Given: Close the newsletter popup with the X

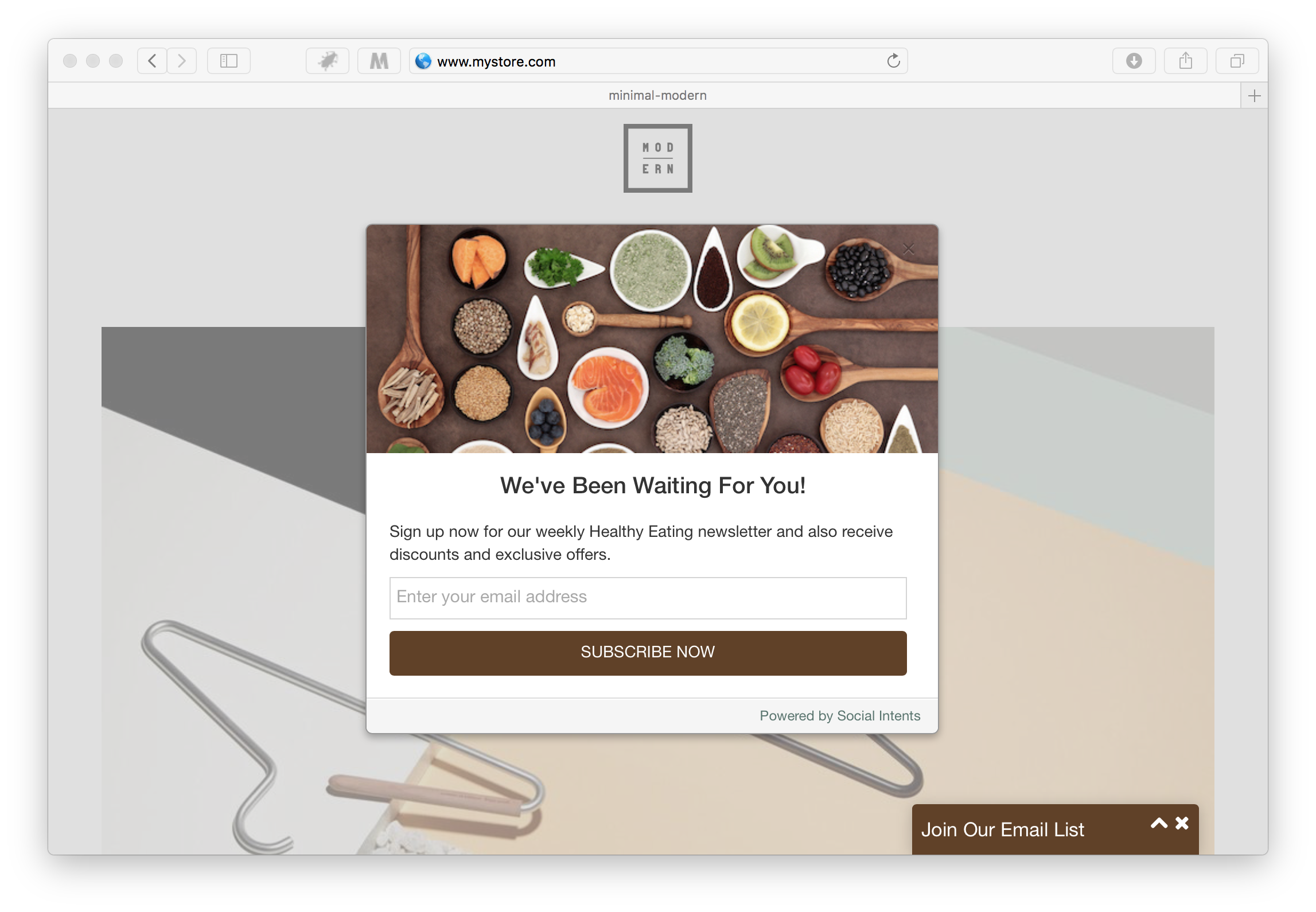Looking at the screenshot, I should (x=908, y=249).
